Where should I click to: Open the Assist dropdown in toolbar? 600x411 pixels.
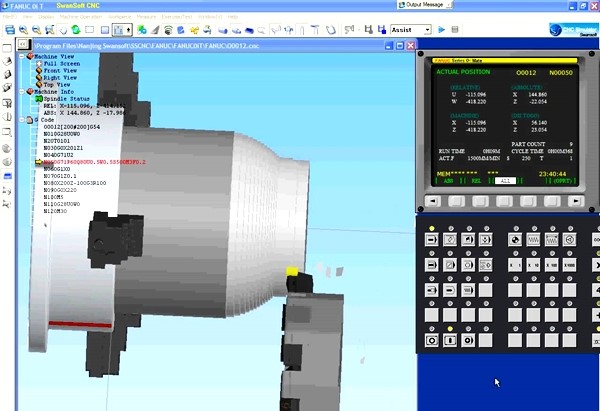pyautogui.click(x=410, y=30)
